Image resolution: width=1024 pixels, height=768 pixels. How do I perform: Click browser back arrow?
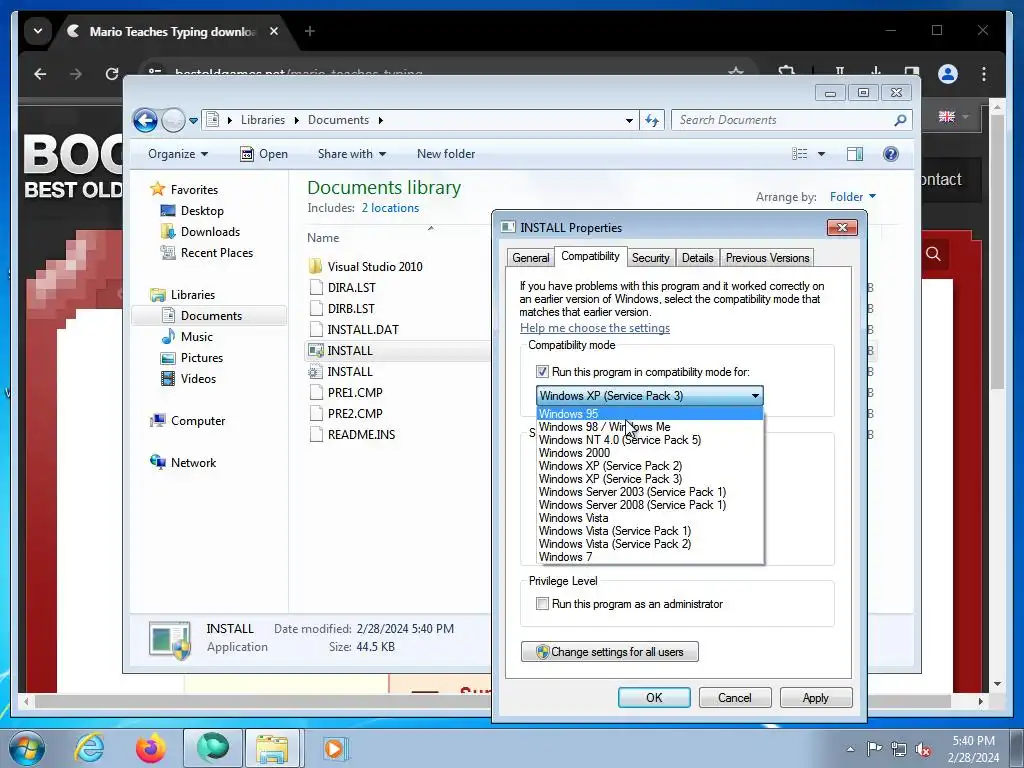pyautogui.click(x=40, y=74)
